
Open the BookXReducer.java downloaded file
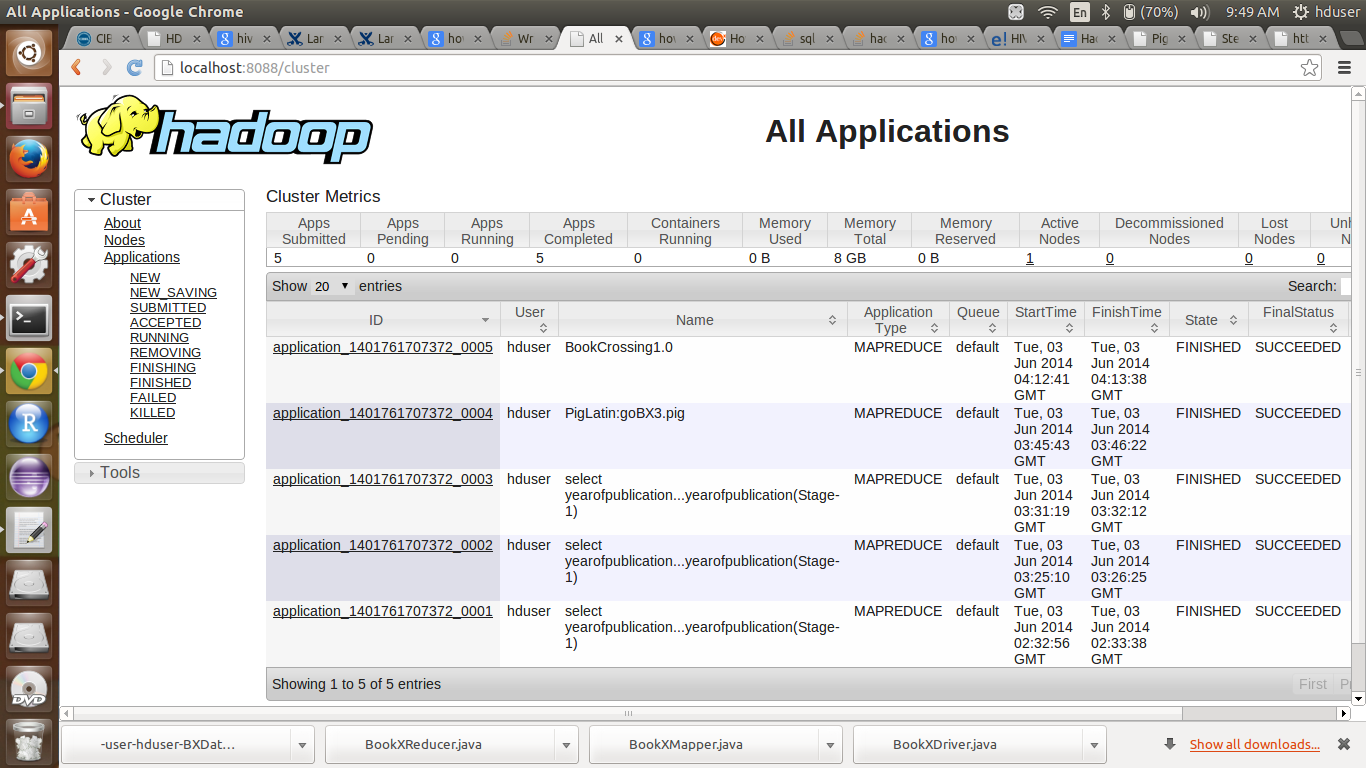pyautogui.click(x=440, y=745)
